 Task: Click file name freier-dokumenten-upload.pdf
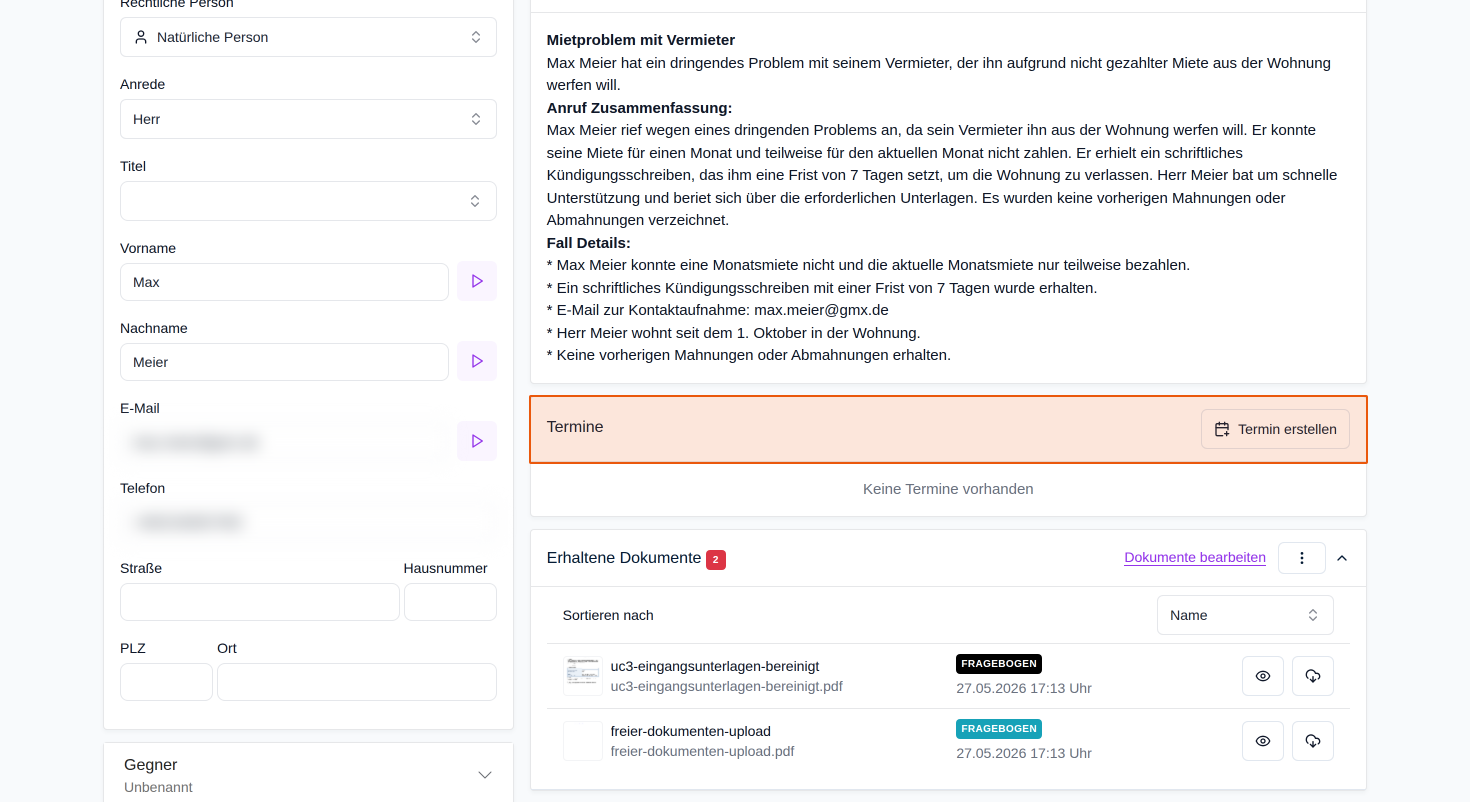click(x=702, y=752)
